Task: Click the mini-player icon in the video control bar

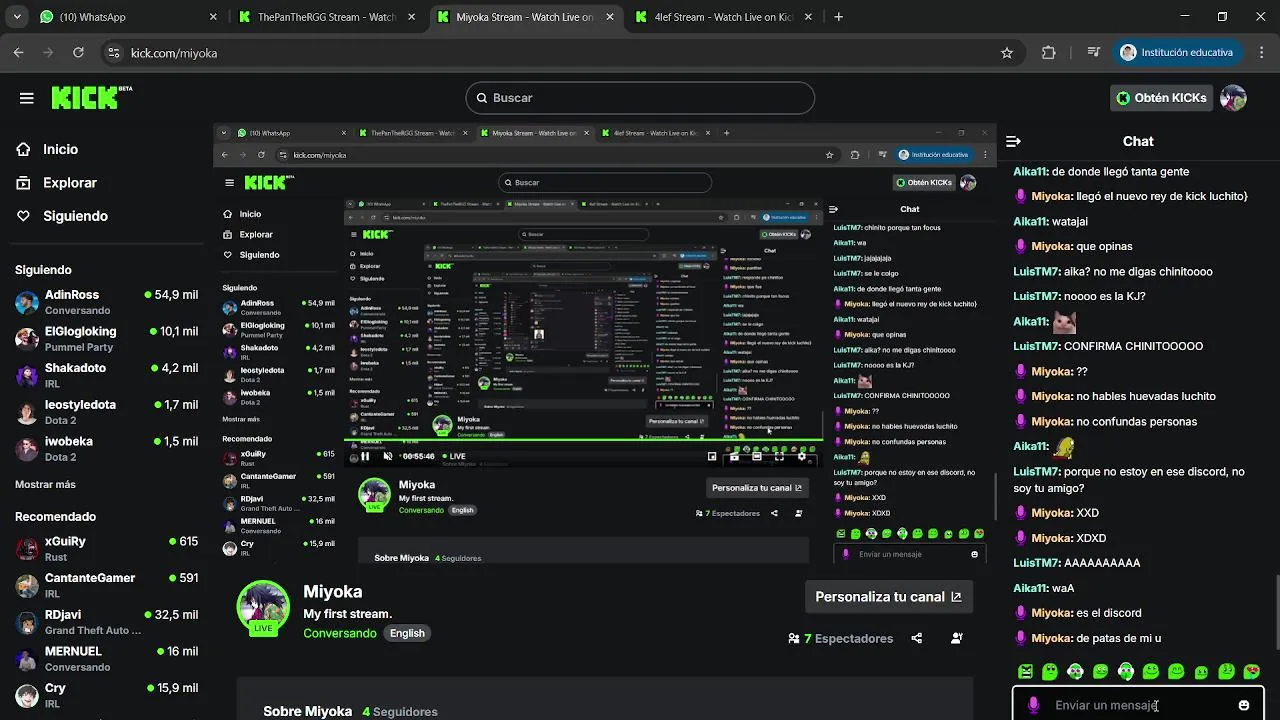Action: pyautogui.click(x=712, y=456)
